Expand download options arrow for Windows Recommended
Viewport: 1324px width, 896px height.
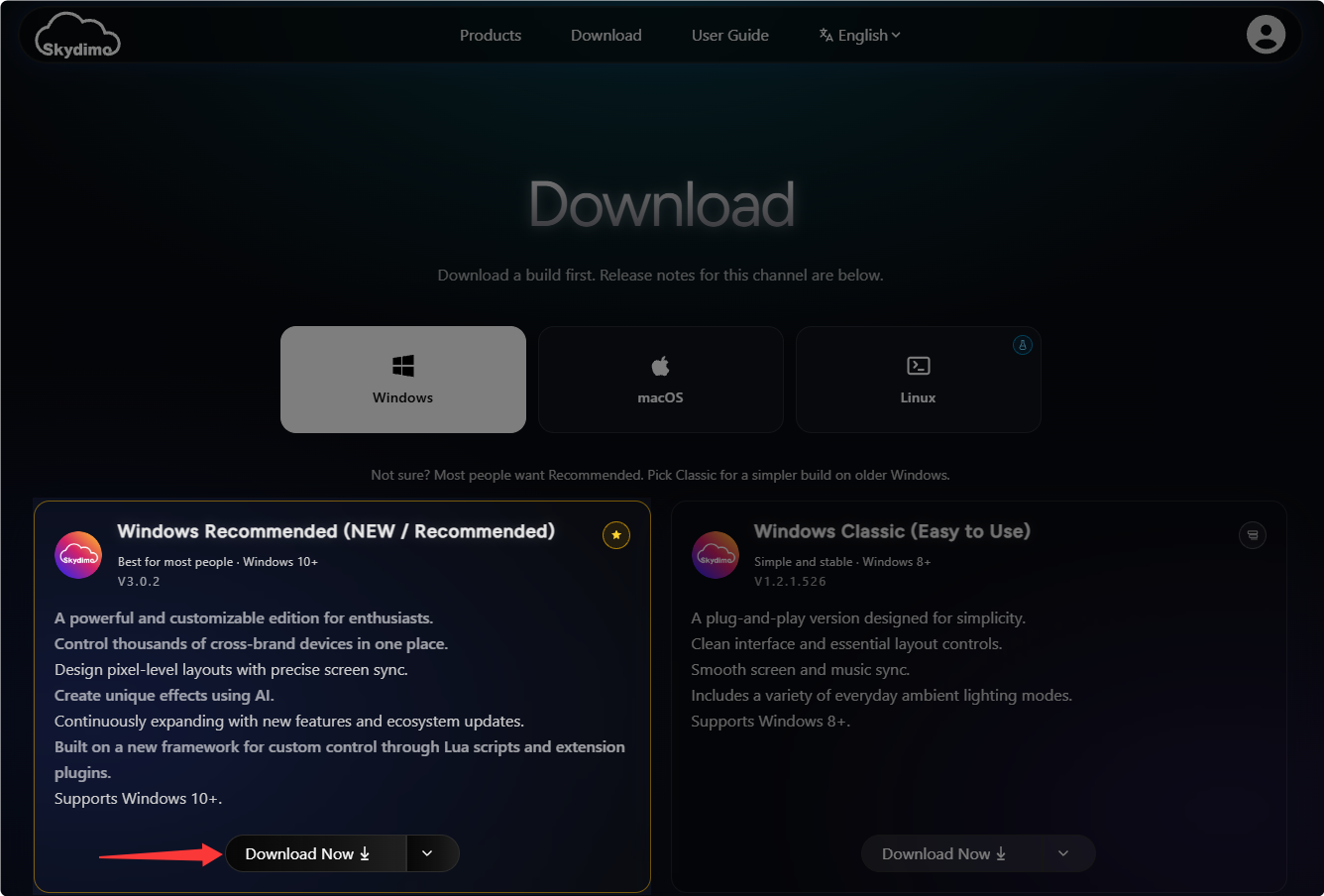(x=427, y=853)
